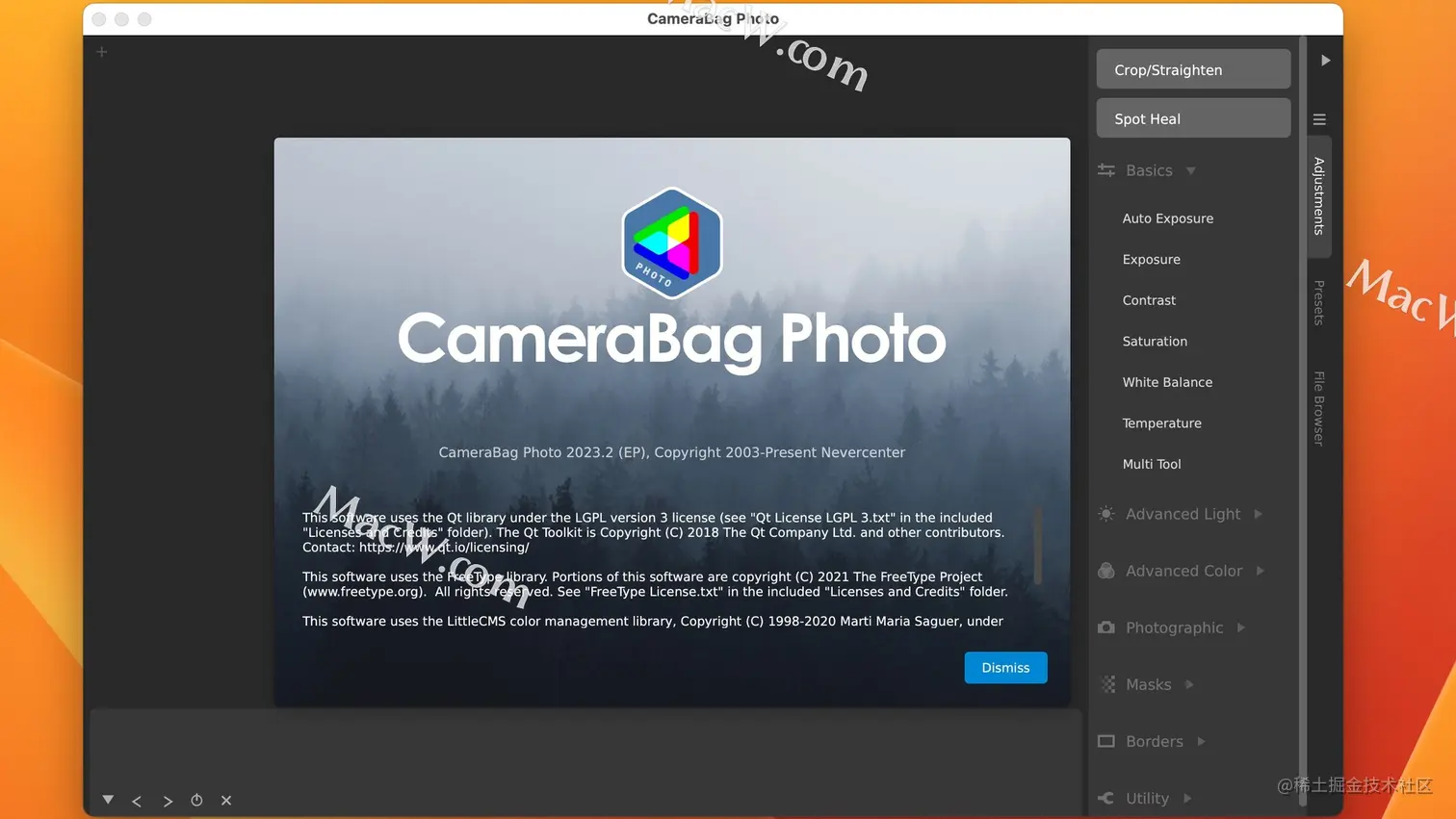Click the power/reset icon in bottom tray
This screenshot has height=819, width=1456.
point(196,800)
